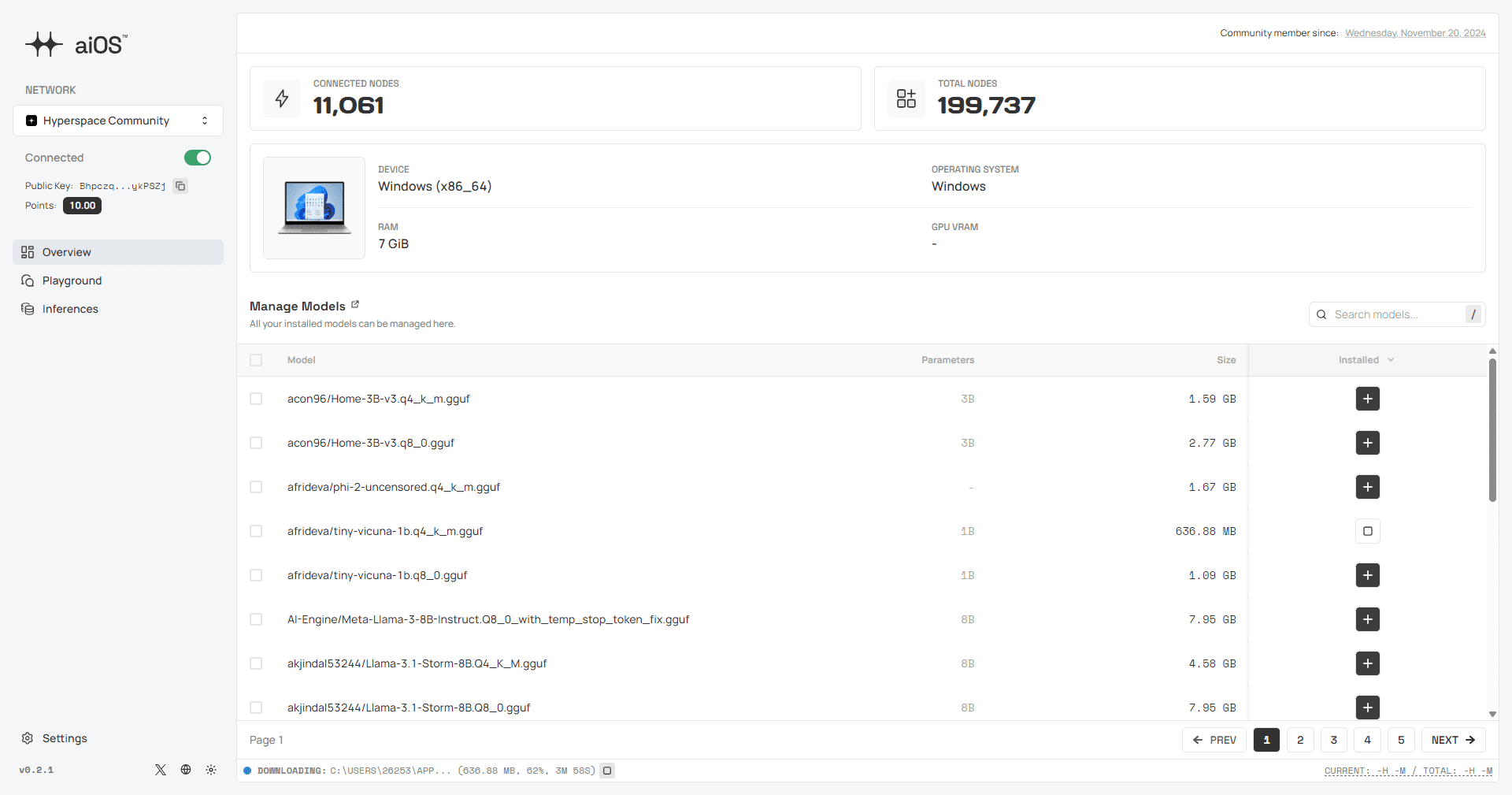The height and width of the screenshot is (795, 1512).
Task: Check the acon96/Home-3B-v3.q8_0.gguf checkbox
Action: pos(256,443)
